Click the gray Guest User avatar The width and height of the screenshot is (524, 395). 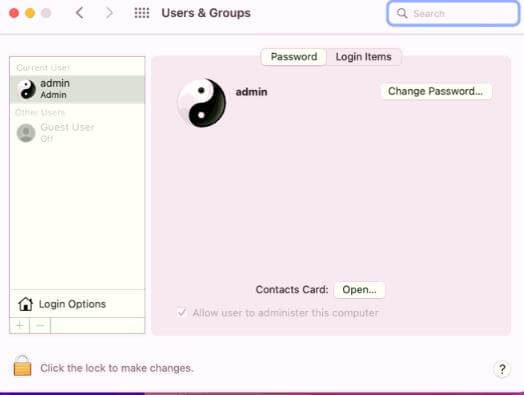point(26,133)
